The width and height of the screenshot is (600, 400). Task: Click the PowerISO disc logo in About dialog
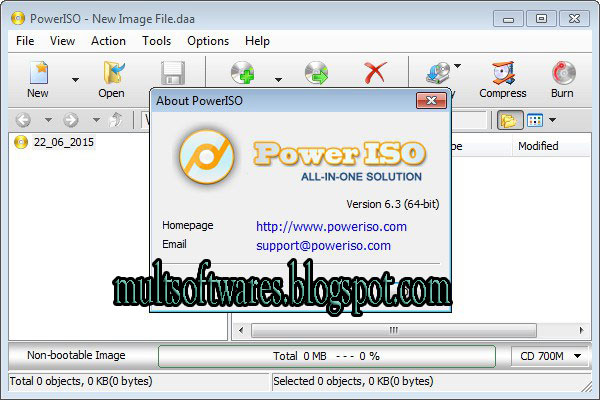coord(207,157)
